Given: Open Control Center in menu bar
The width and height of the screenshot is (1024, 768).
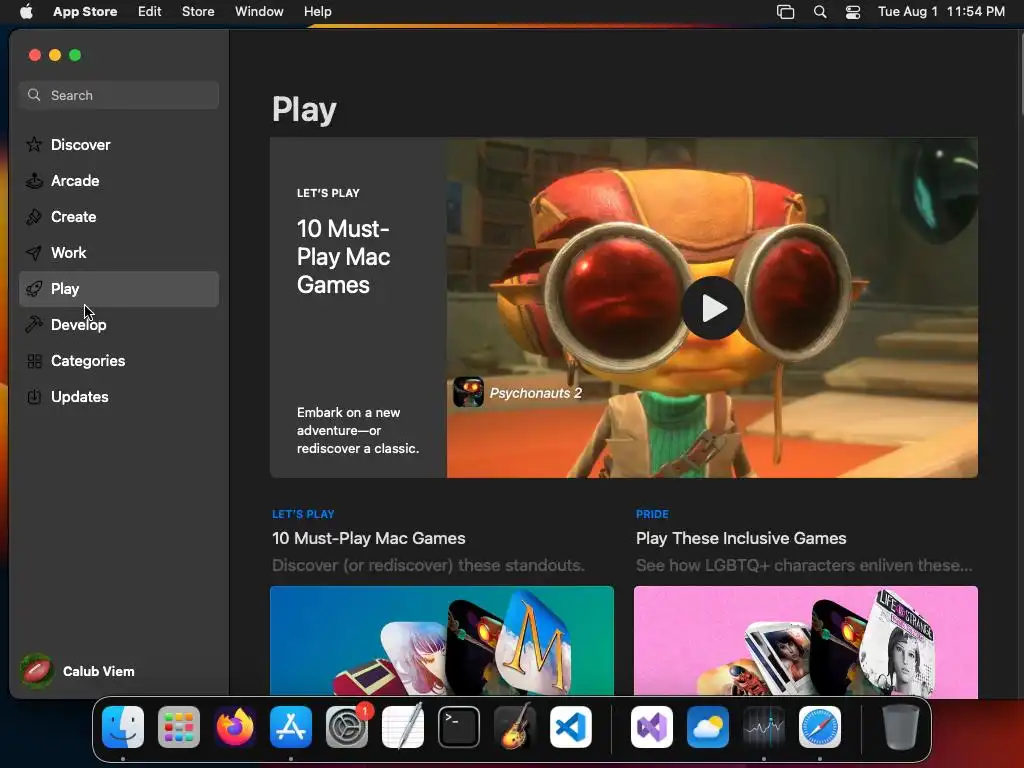Looking at the screenshot, I should click(853, 12).
